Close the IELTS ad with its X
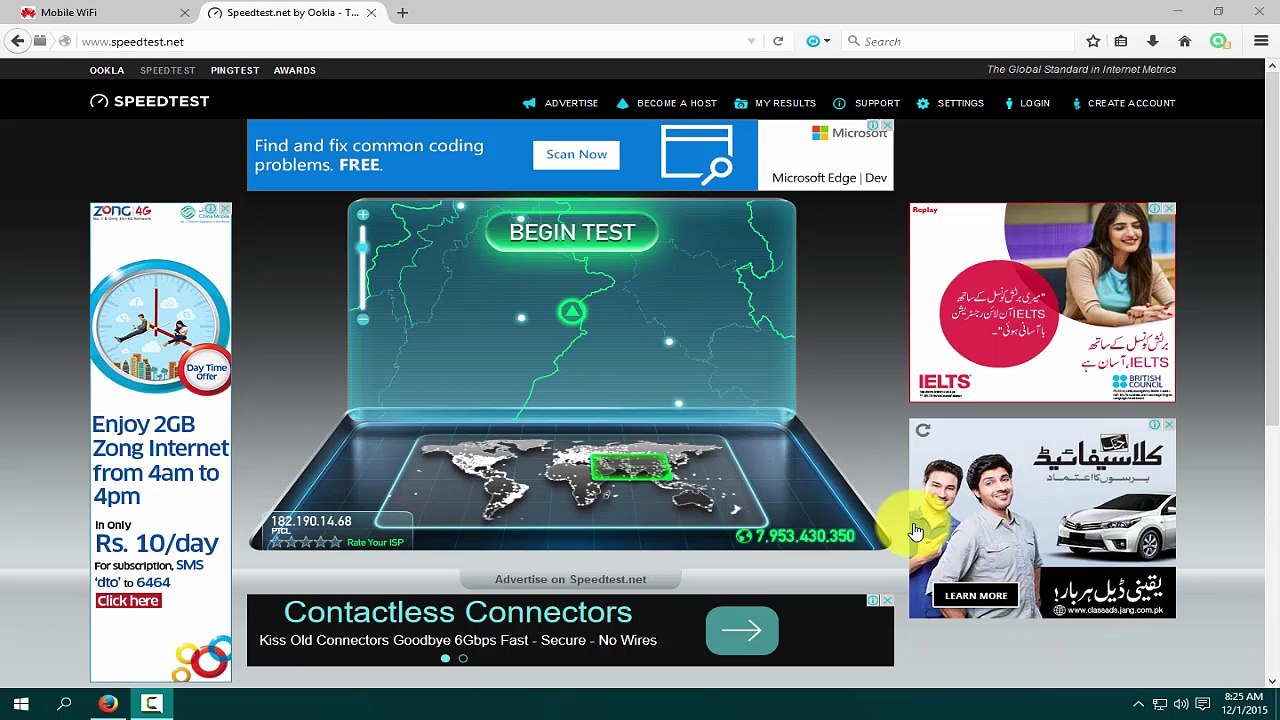 point(1169,209)
